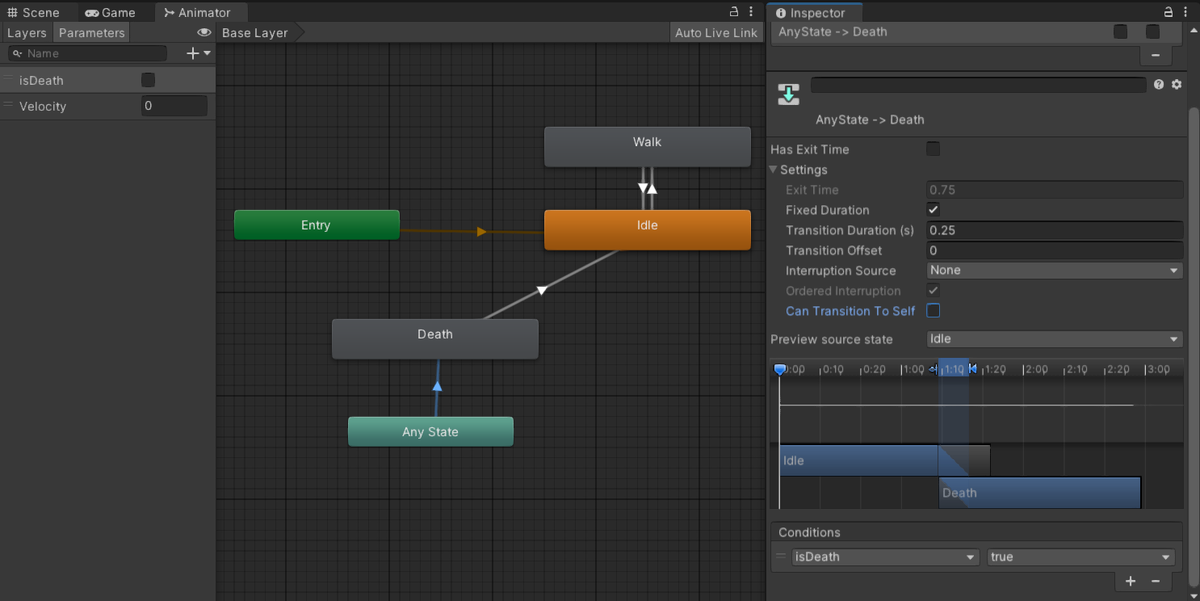Remove condition with minus button
Image resolution: width=1200 pixels, height=601 pixels.
(1156, 581)
